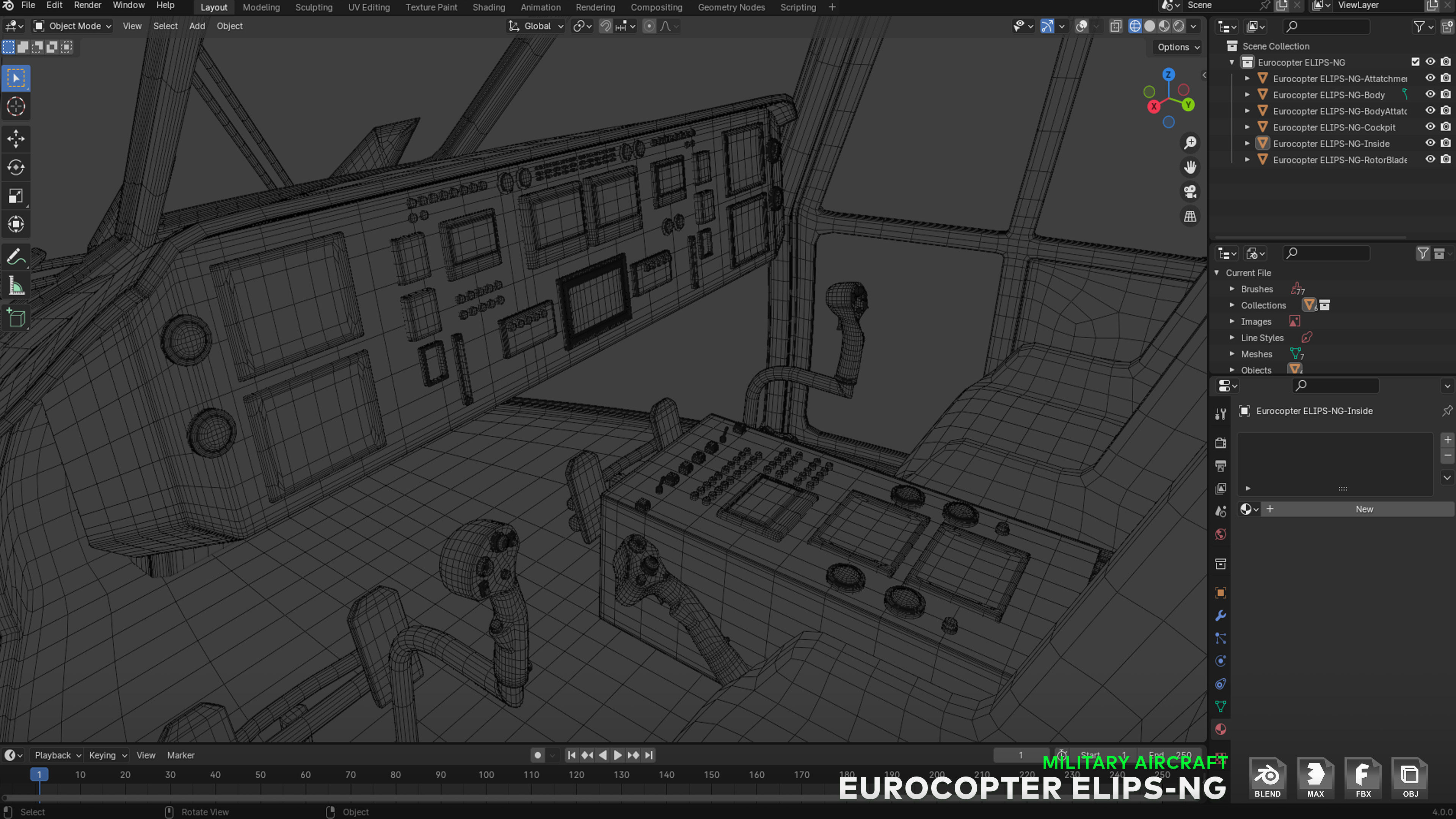Switch to wireframe viewport shading
The width and height of the screenshot is (1456, 819).
pos(1134,26)
